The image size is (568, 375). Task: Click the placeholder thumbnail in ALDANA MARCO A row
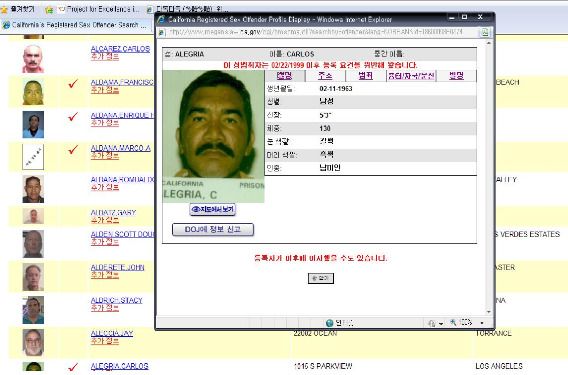pyautogui.click(x=33, y=157)
